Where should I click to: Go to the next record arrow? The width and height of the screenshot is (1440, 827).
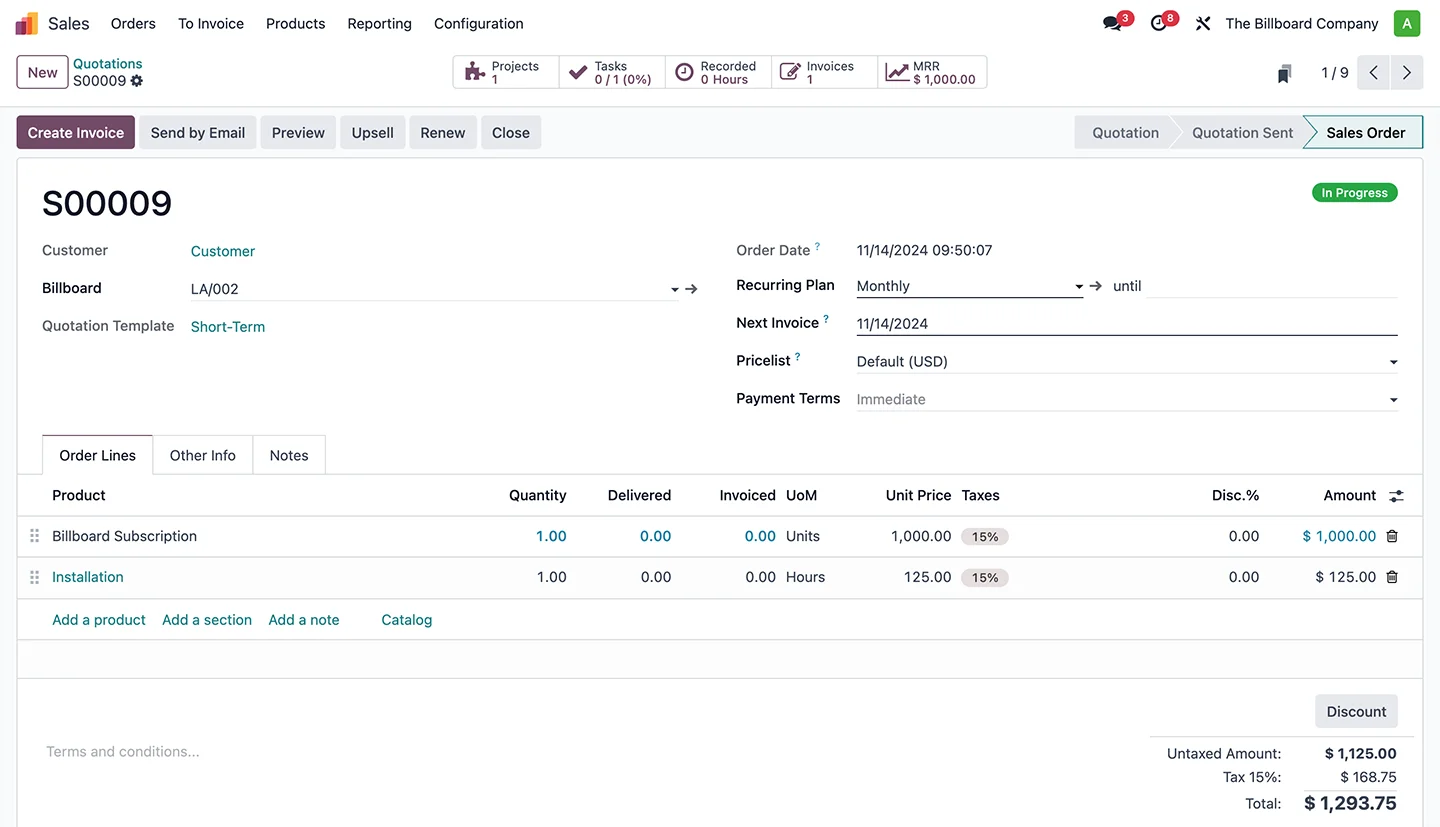(x=1407, y=73)
